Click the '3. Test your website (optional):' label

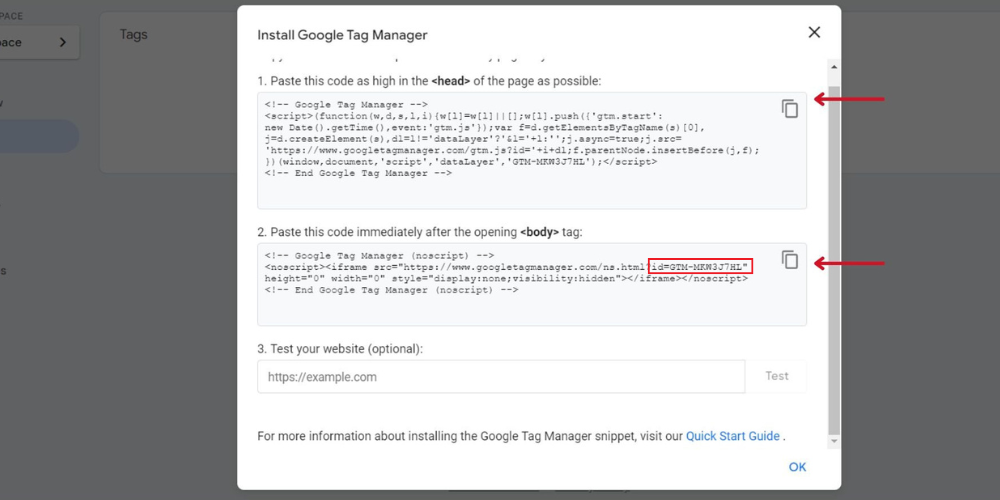pos(341,349)
